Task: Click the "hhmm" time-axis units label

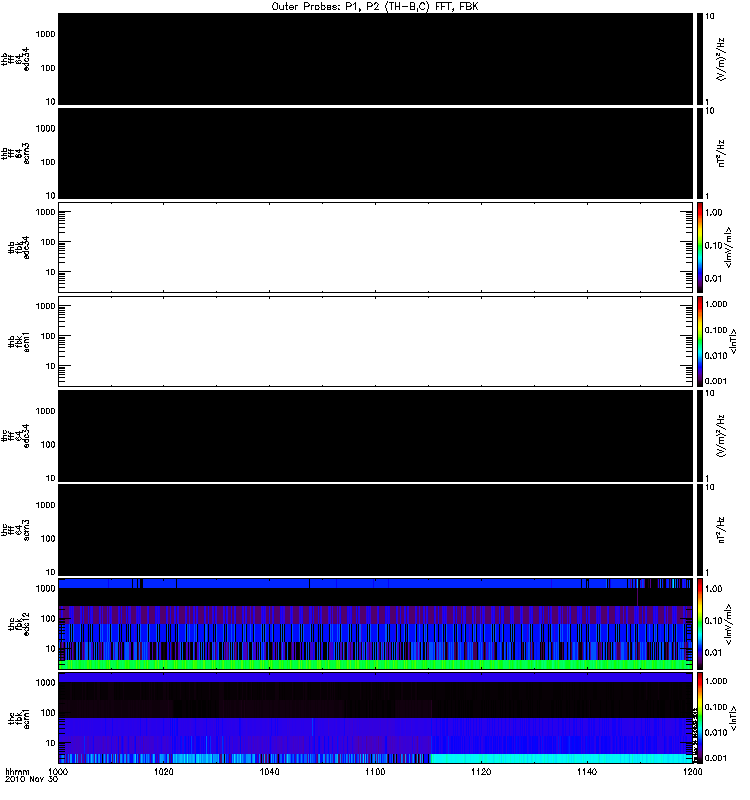Action: (17, 771)
